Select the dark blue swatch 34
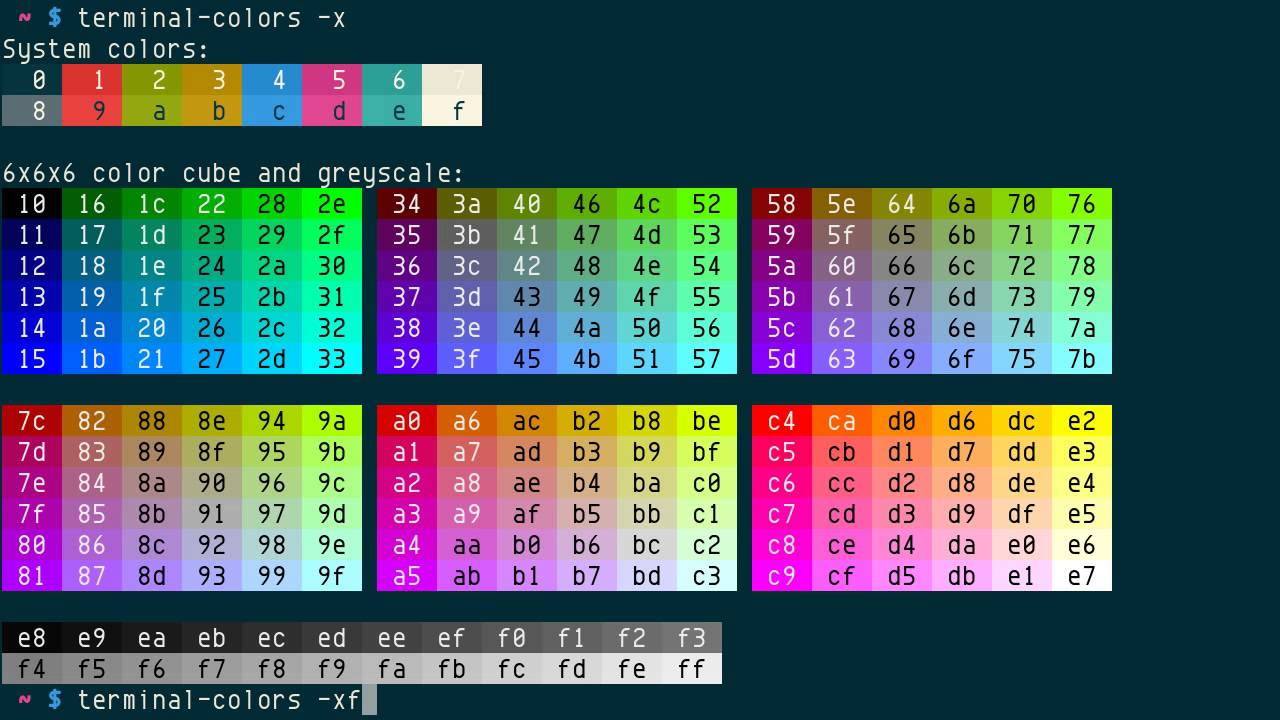 click(406, 204)
